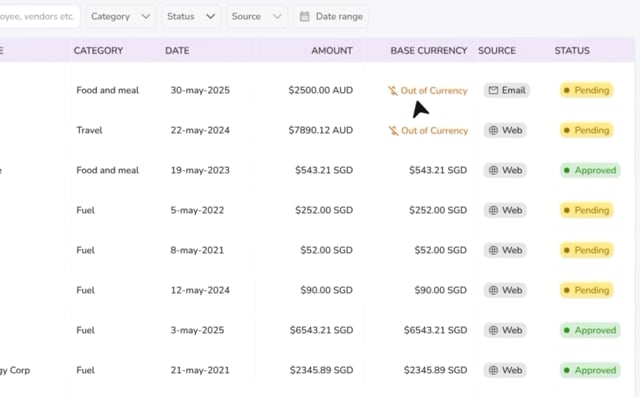This screenshot has height=397, width=640.
Task: Click the out-of-currency icon on $2500.00 AUD row
Action: (393, 91)
